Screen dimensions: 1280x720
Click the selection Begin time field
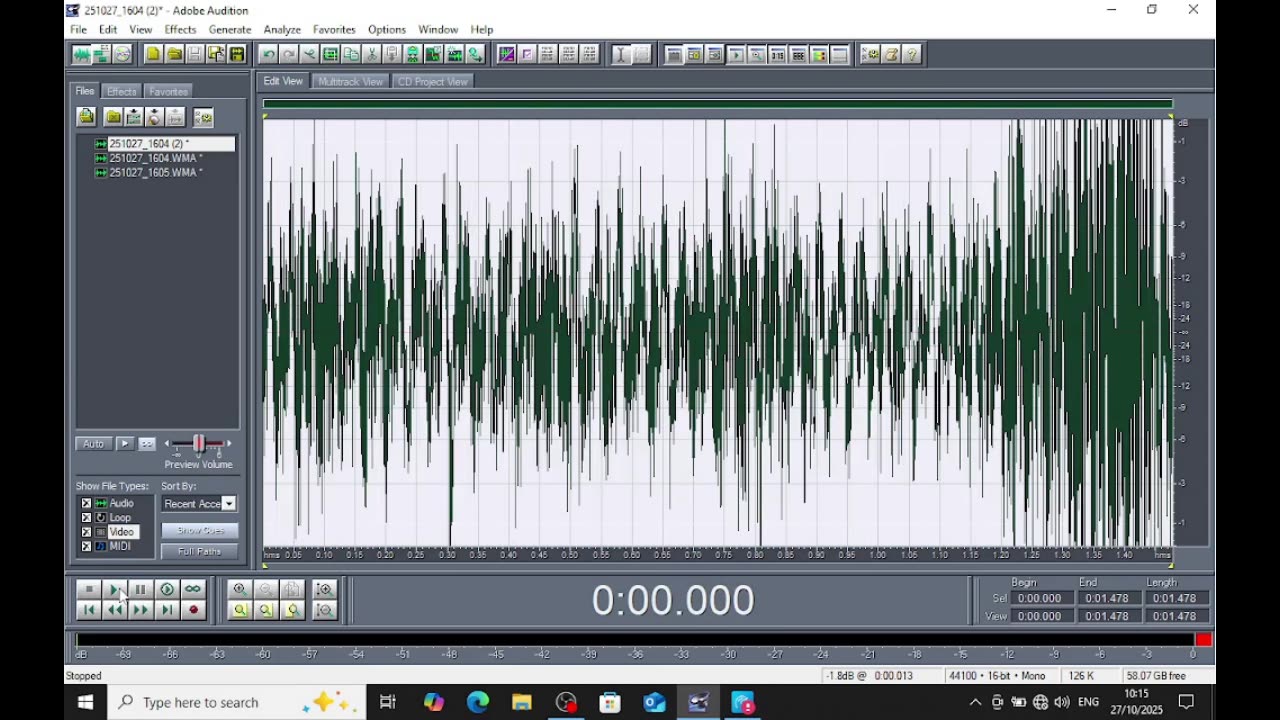[x=1040, y=598]
